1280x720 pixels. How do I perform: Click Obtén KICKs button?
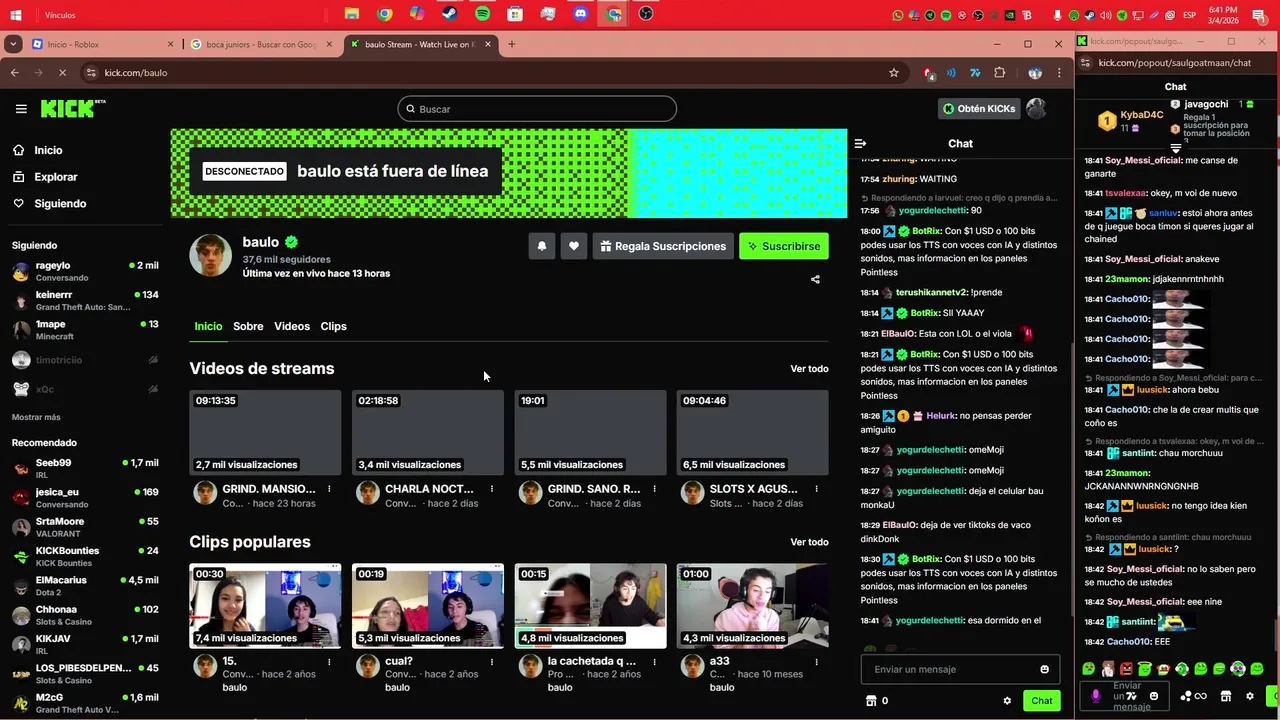(x=979, y=109)
